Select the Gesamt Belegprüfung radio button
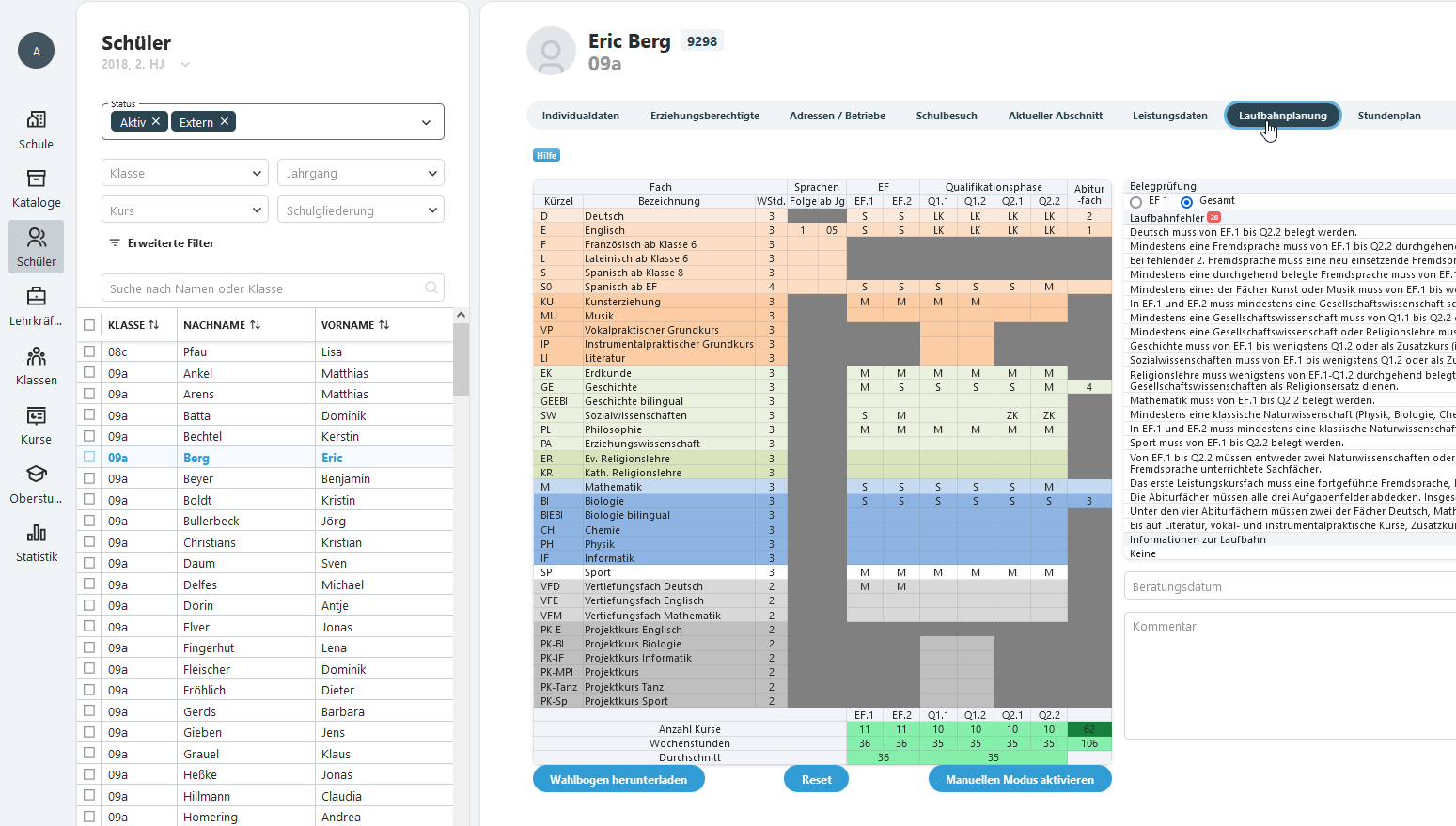Viewport: 1456px width, 826px height. pos(1187,202)
